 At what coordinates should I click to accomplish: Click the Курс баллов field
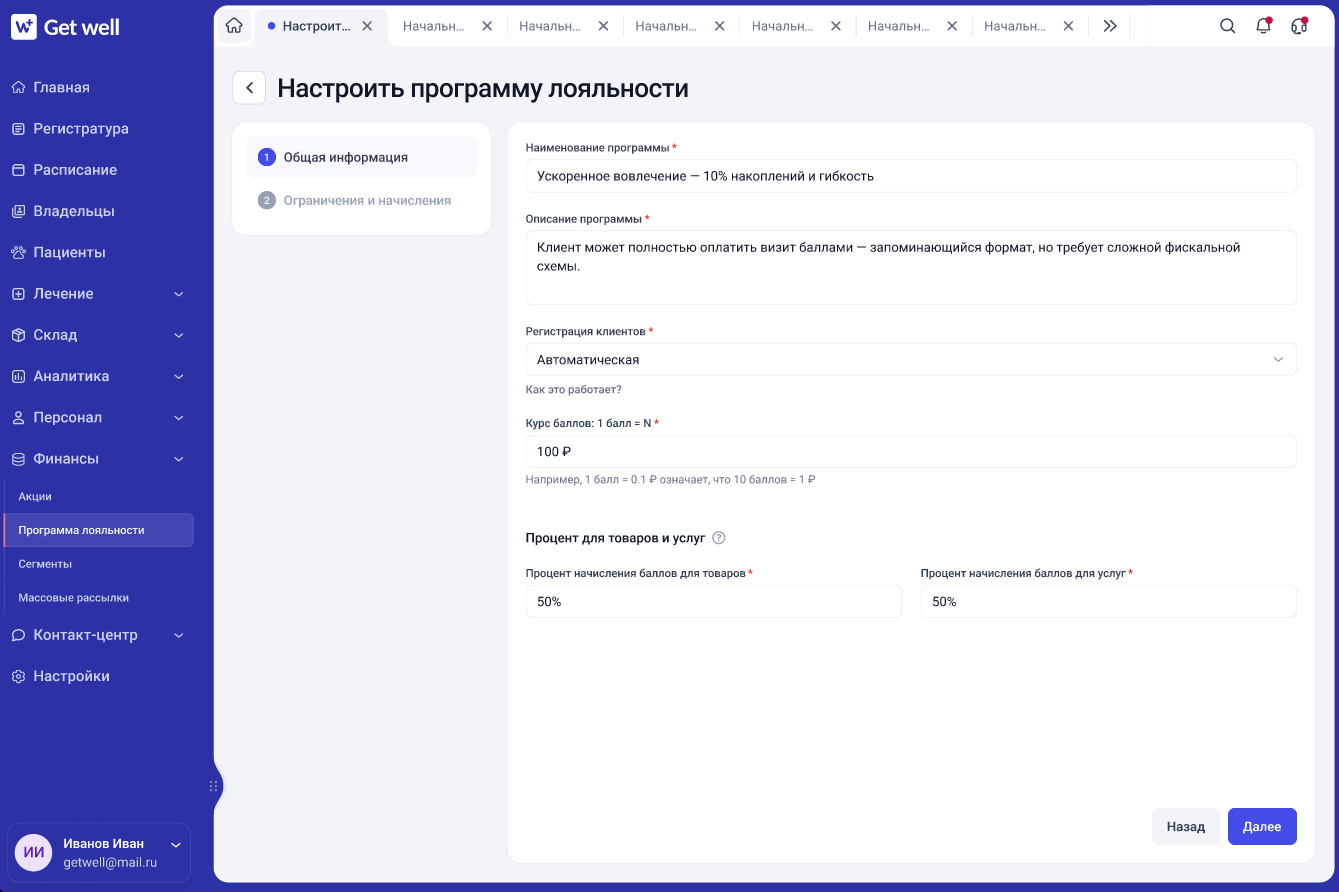911,451
